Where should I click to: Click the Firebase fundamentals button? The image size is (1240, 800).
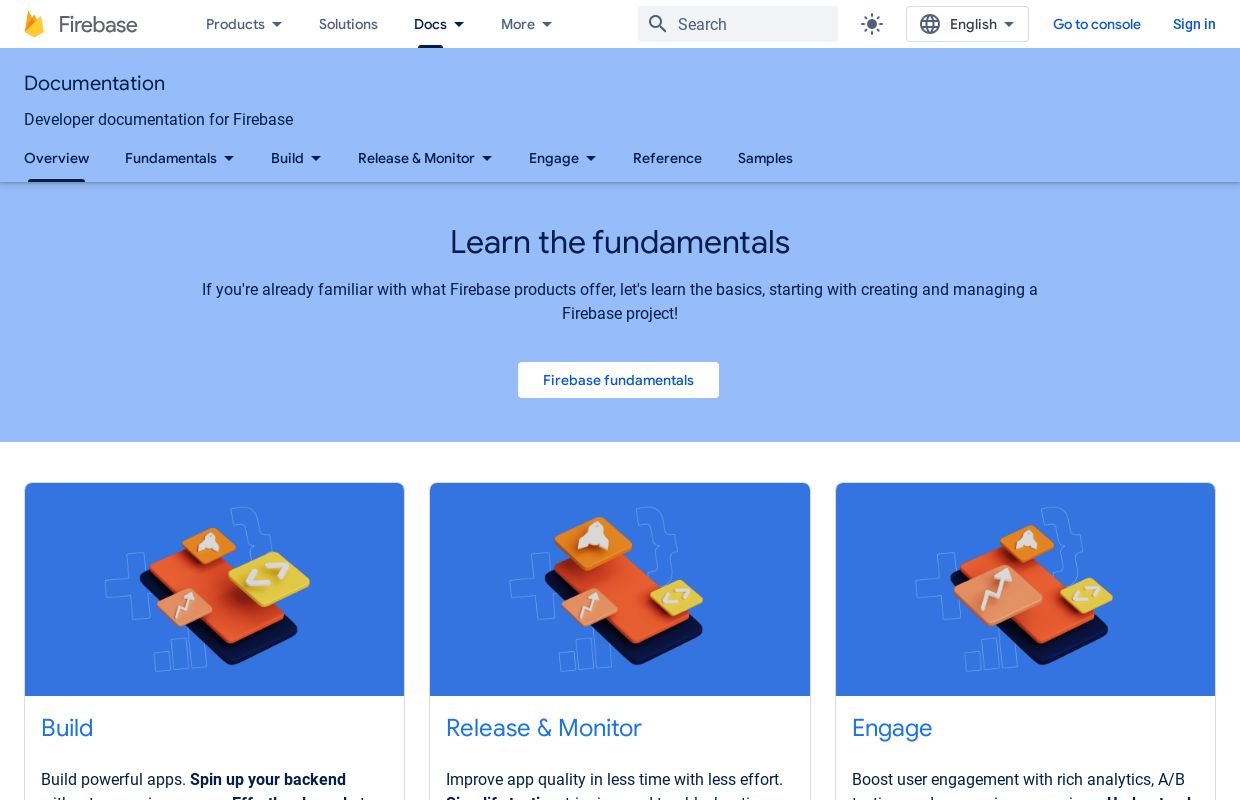[618, 380]
